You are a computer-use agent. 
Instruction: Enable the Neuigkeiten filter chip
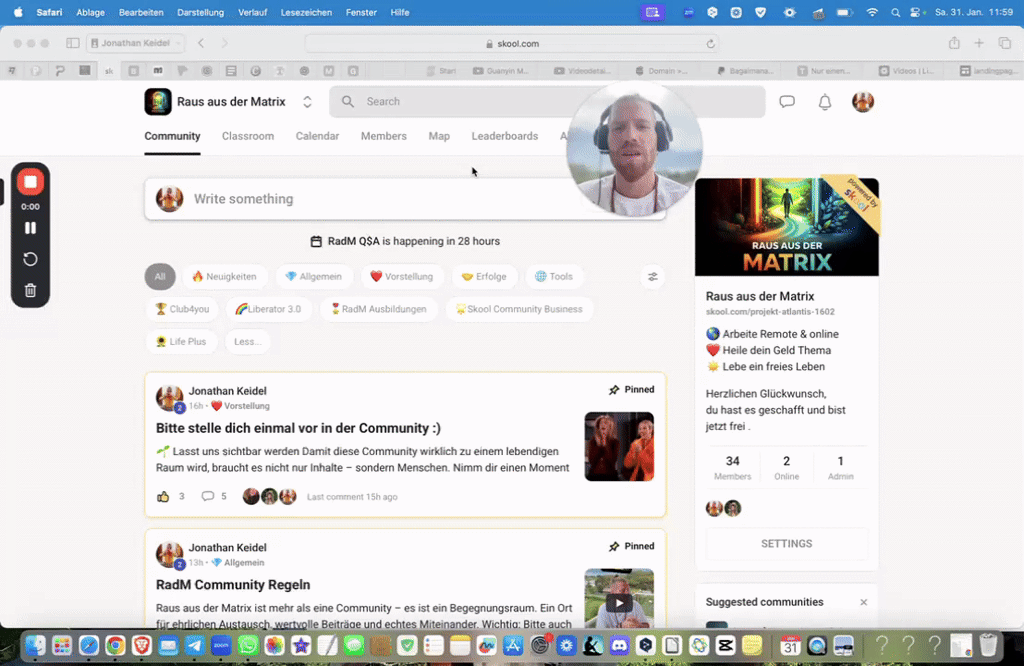[x=225, y=276]
